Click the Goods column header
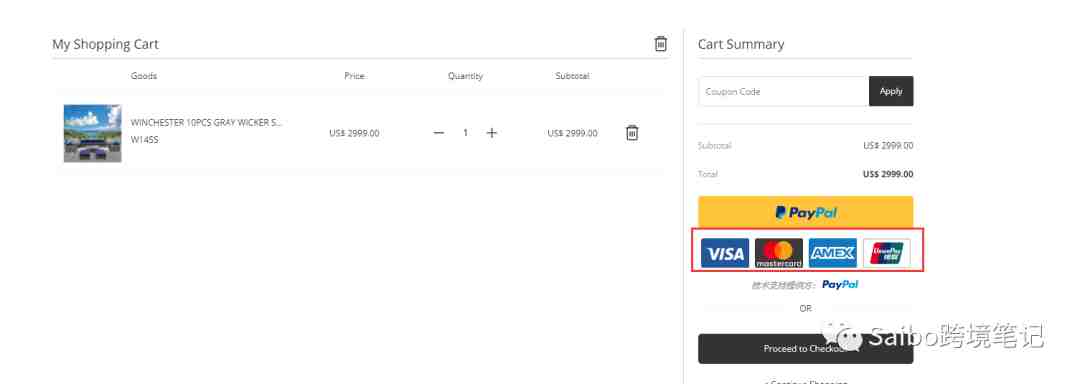The width and height of the screenshot is (1080, 384). [144, 76]
